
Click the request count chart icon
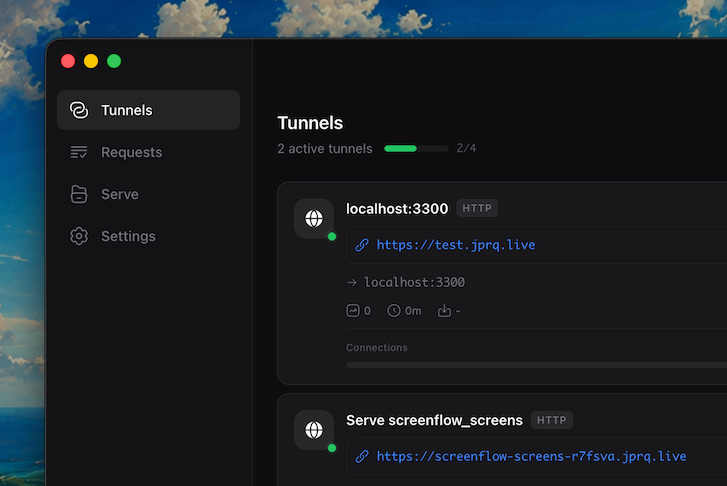[353, 310]
